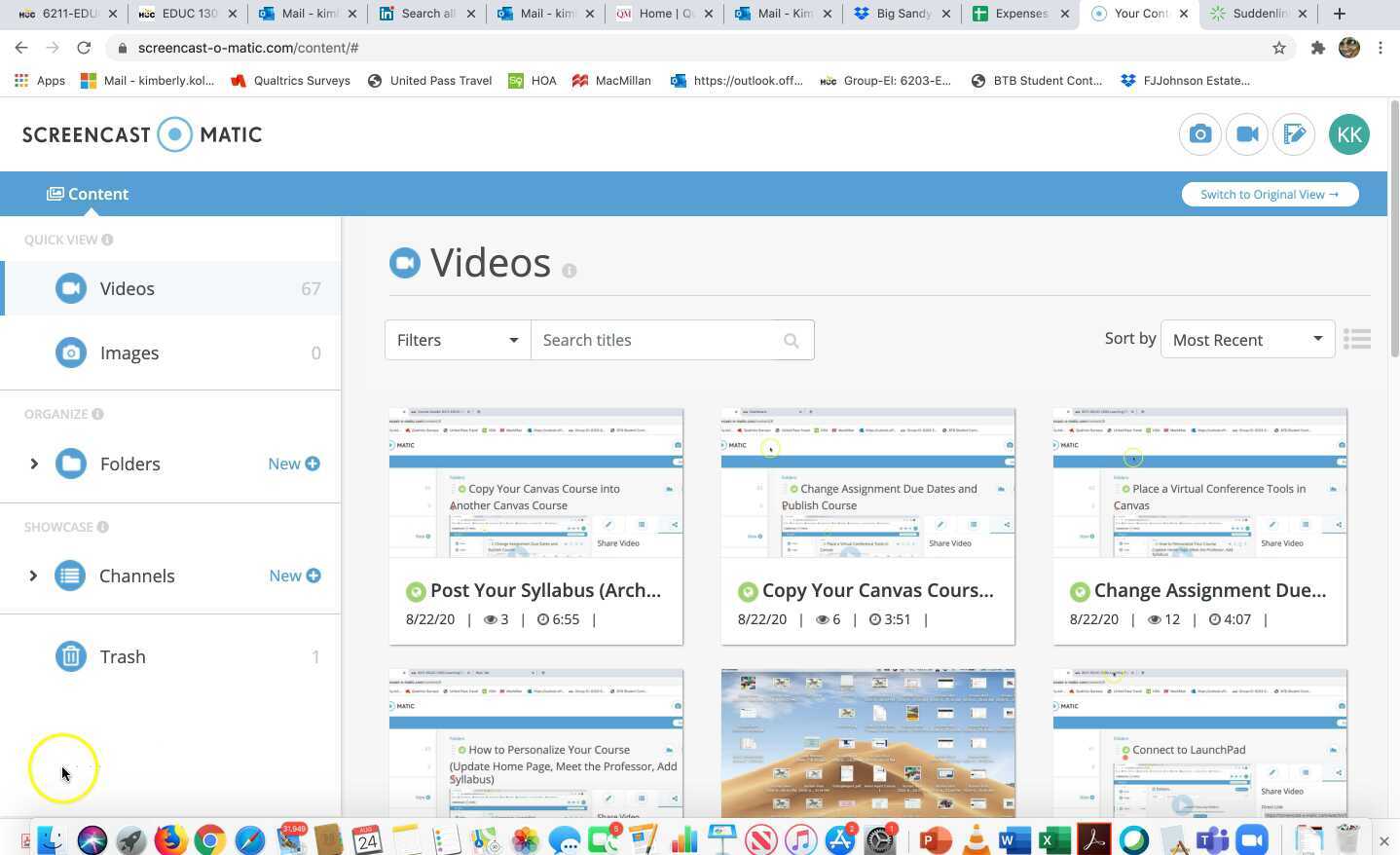The image size is (1400, 855).
Task: Open the Calendar app from the Dock
Action: click(365, 839)
